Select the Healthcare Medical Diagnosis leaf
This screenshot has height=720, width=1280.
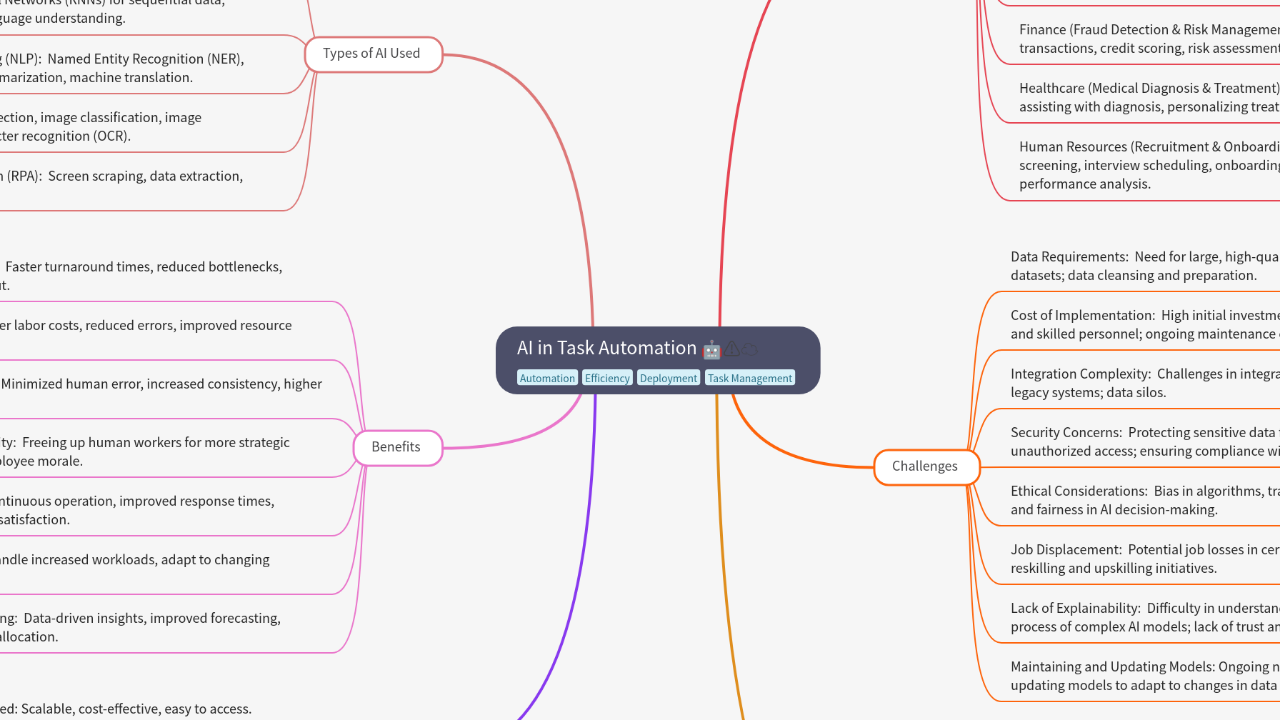point(1149,97)
